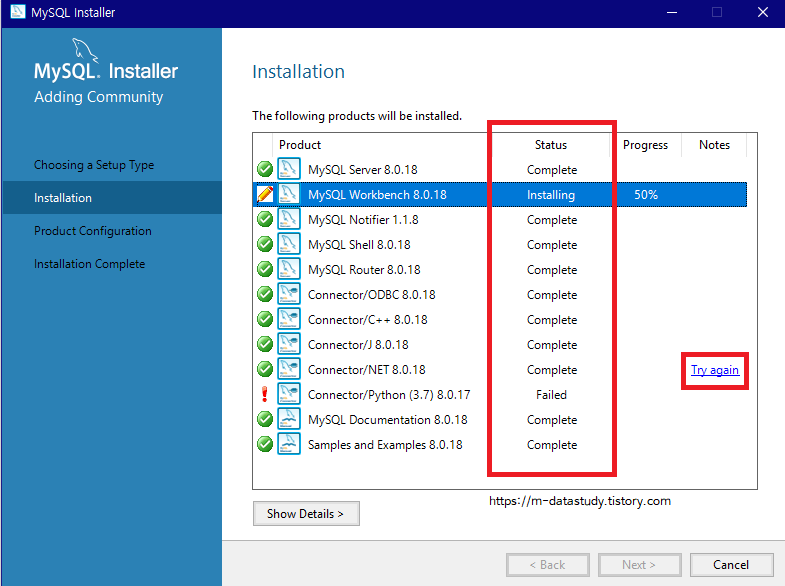Click the Connector/NET 8.0.18 product icon
Screen dimensions: 785x586
(289, 369)
